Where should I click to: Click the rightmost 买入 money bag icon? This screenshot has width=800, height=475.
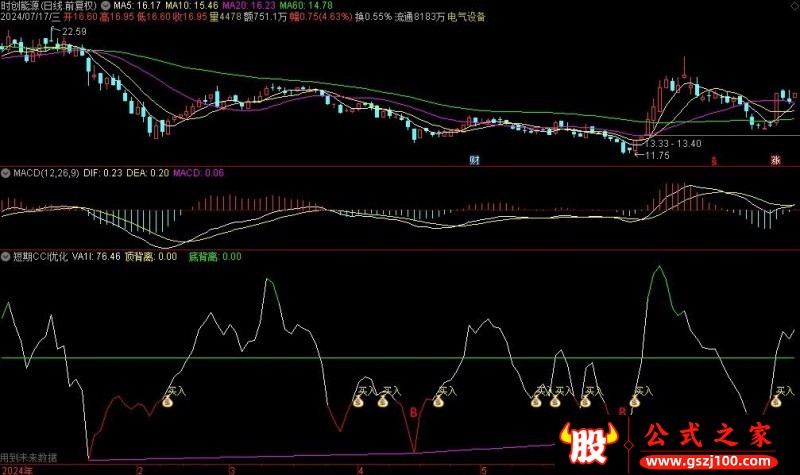point(773,403)
